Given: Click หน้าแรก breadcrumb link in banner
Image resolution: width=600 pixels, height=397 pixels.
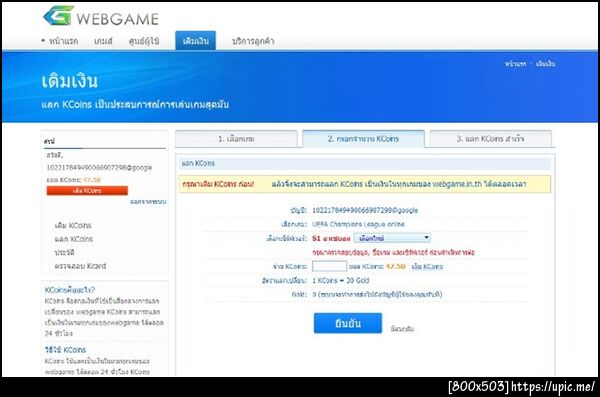Looking at the screenshot, I should pyautogui.click(x=515, y=64).
